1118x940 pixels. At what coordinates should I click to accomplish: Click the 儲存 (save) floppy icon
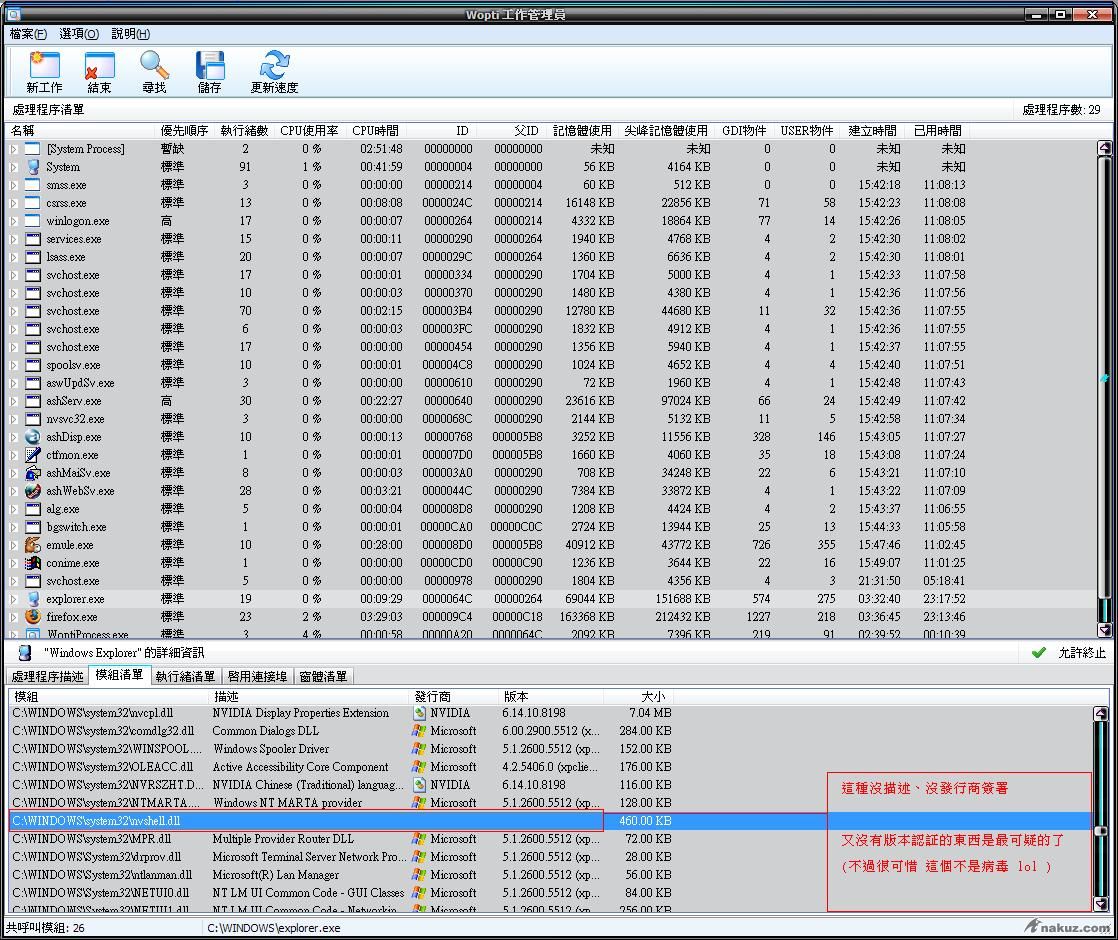coord(210,66)
